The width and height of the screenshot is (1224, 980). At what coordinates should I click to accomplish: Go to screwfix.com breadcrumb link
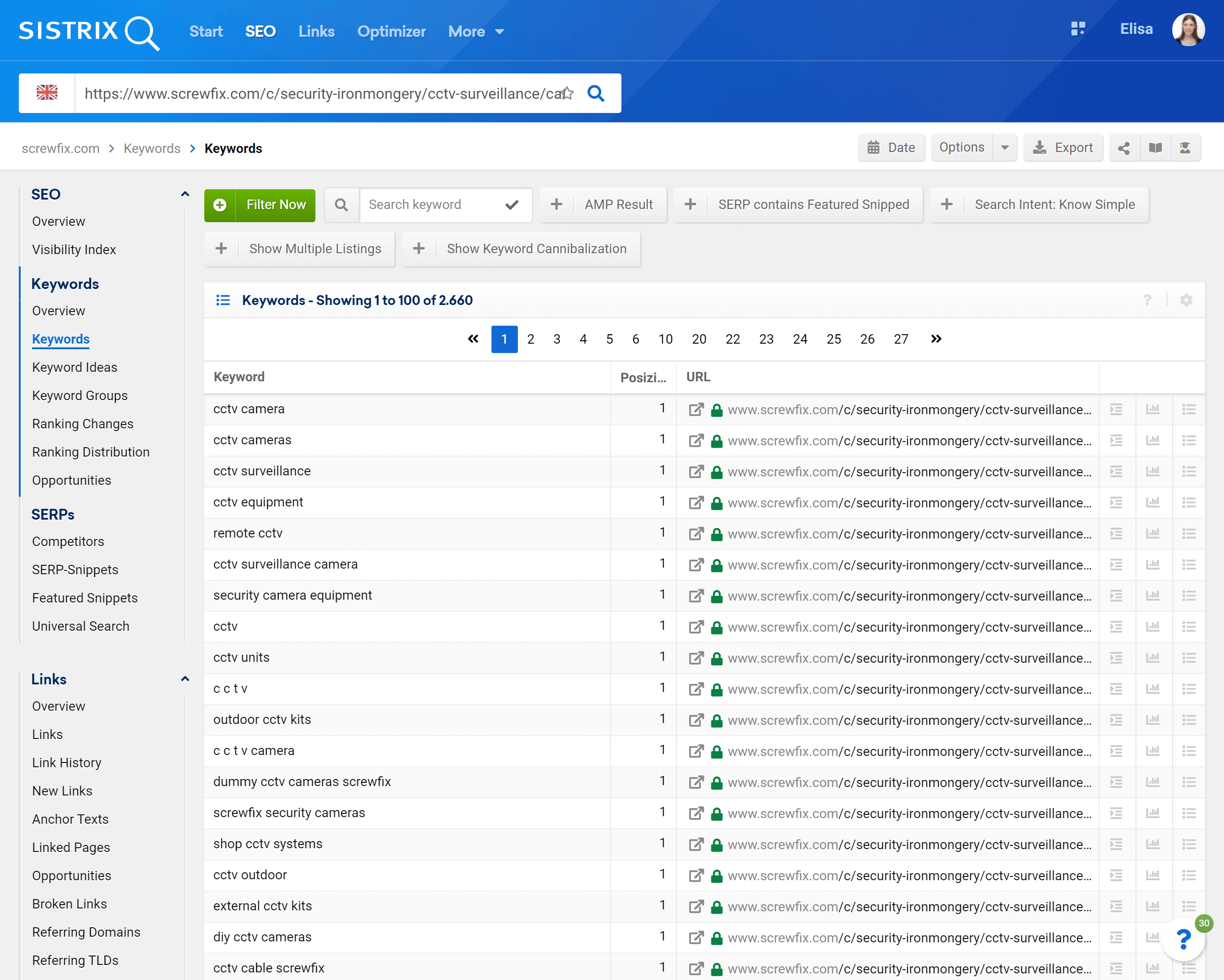point(61,149)
